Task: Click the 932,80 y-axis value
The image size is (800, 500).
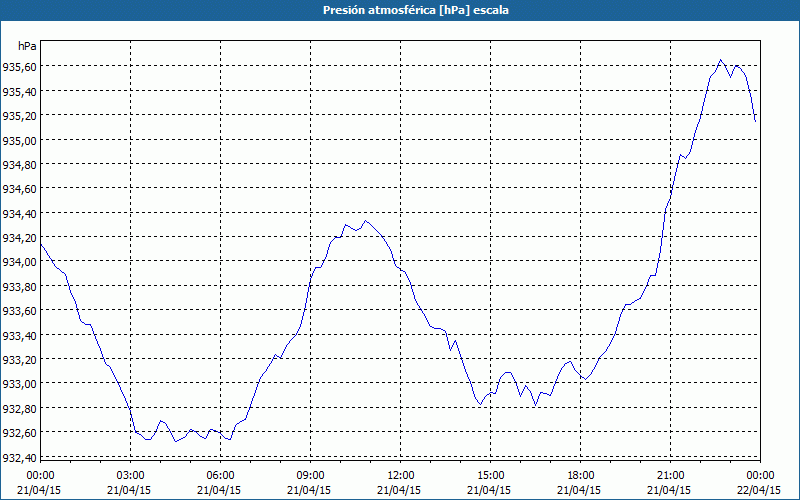Action: pos(19,409)
